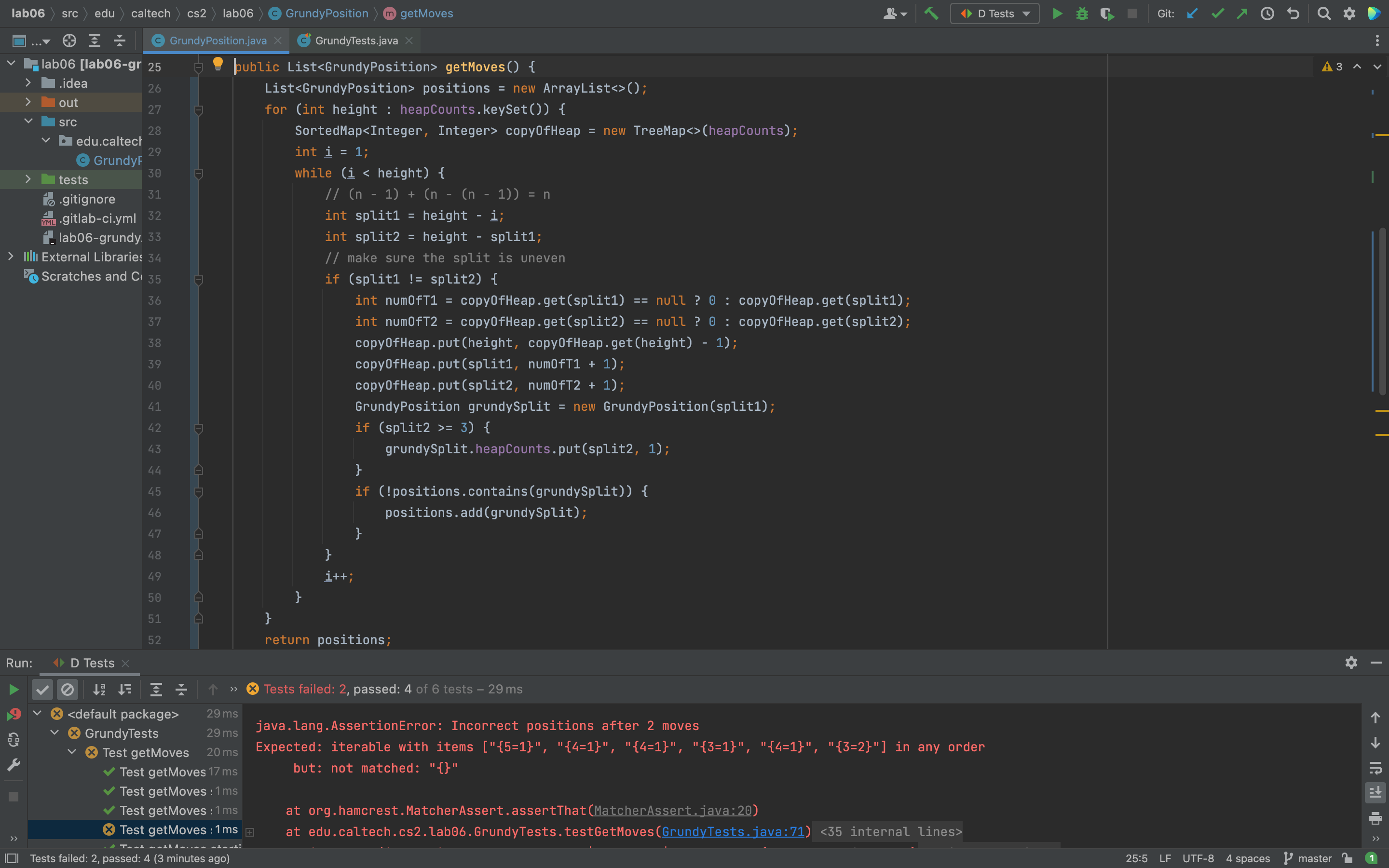Start debugging with the bug icon
This screenshot has height=868, width=1389.
(1082, 13)
